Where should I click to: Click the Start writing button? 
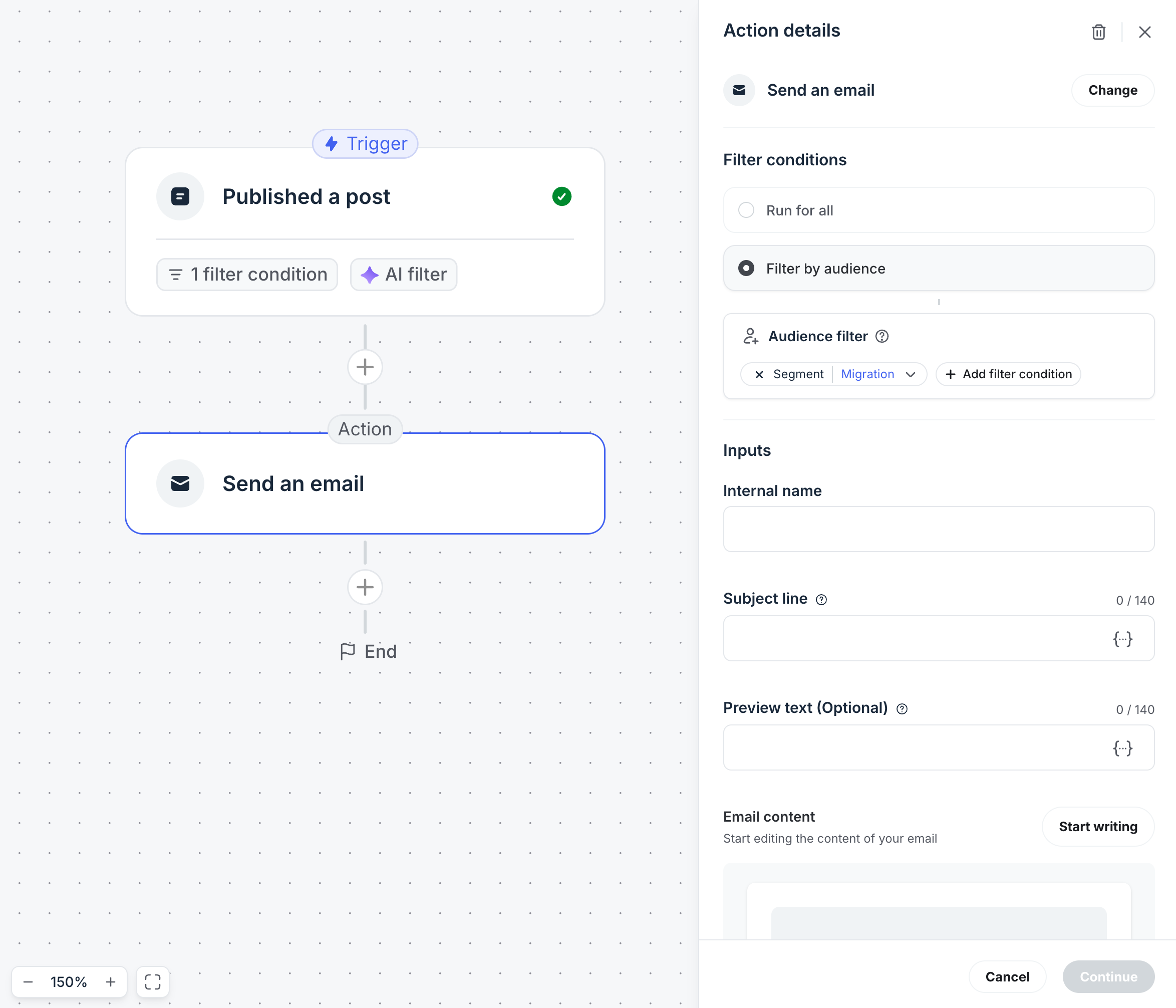coord(1098,826)
